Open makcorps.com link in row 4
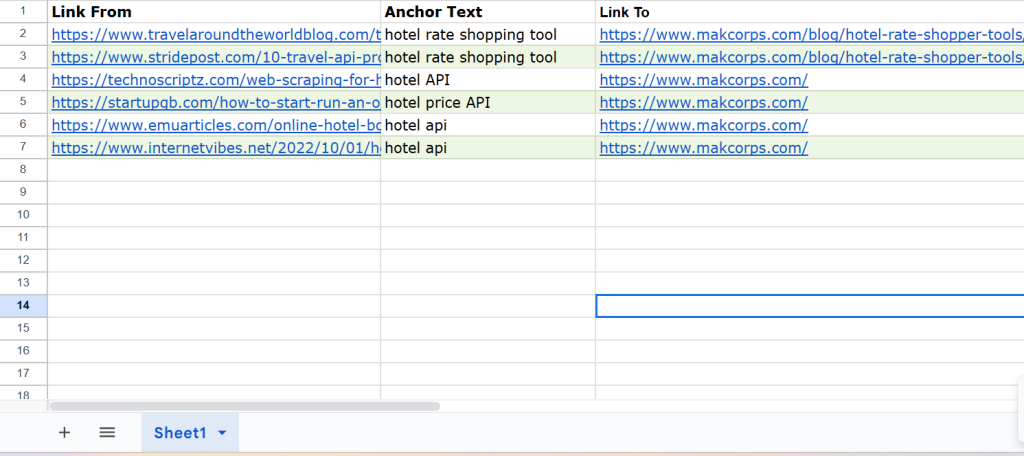The width and height of the screenshot is (1024, 456). point(703,80)
